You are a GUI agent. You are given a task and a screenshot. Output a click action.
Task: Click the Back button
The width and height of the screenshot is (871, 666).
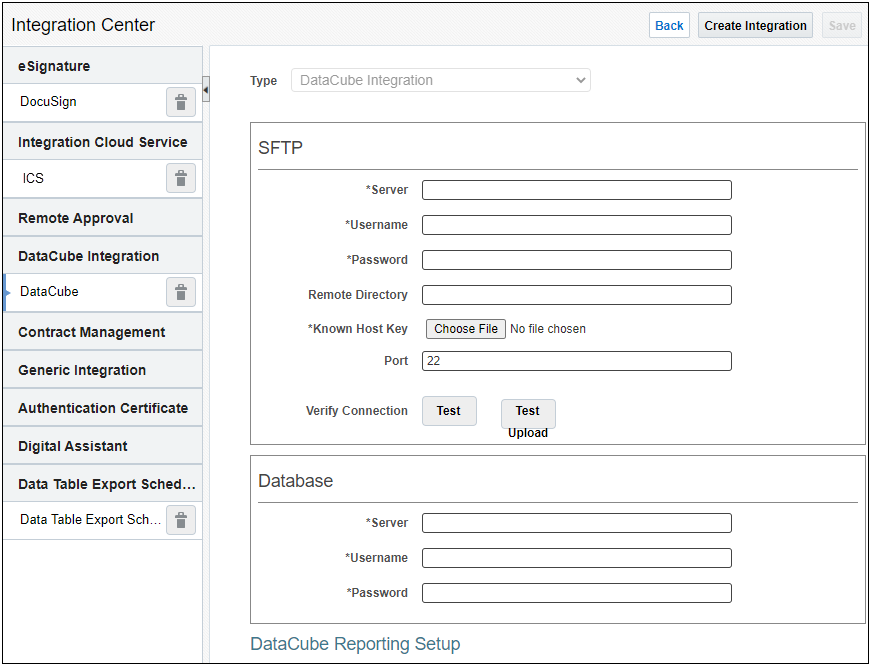coord(669,26)
